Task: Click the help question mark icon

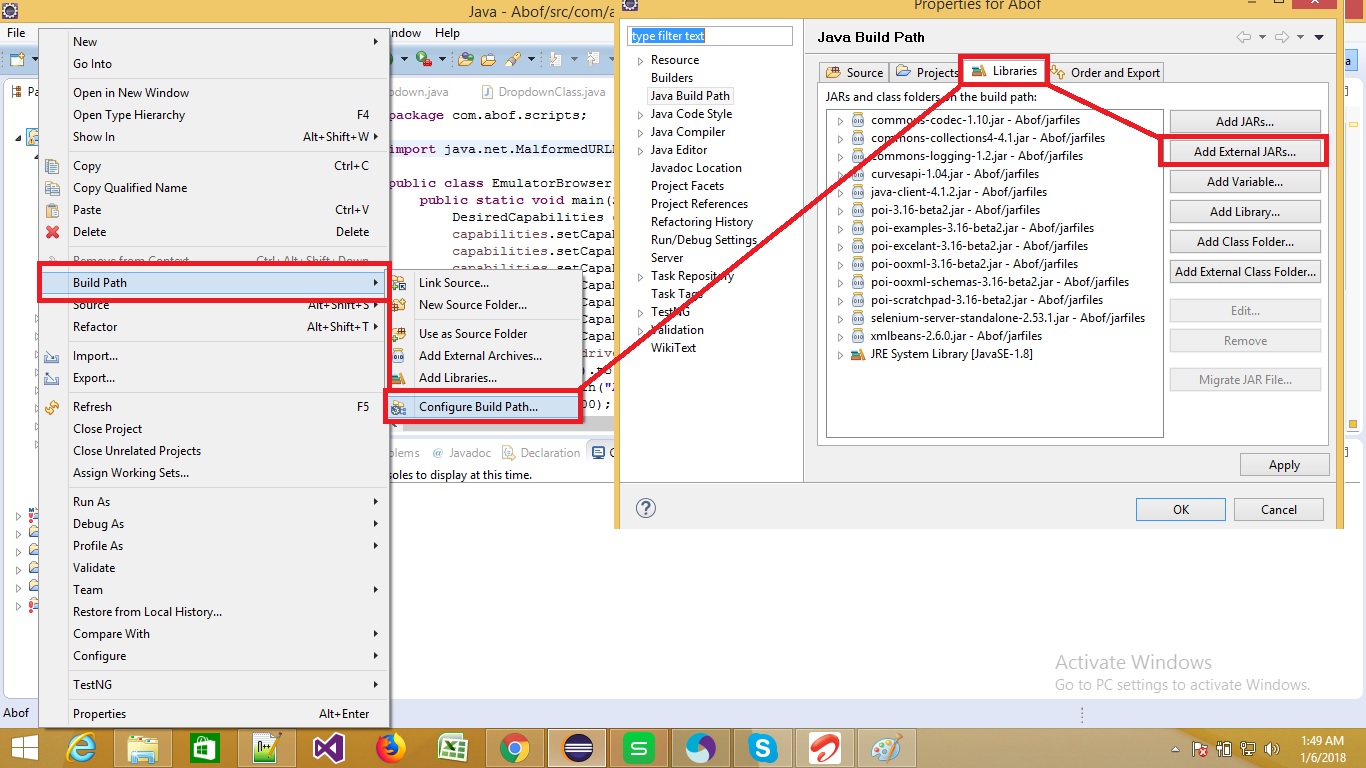Action: (646, 508)
